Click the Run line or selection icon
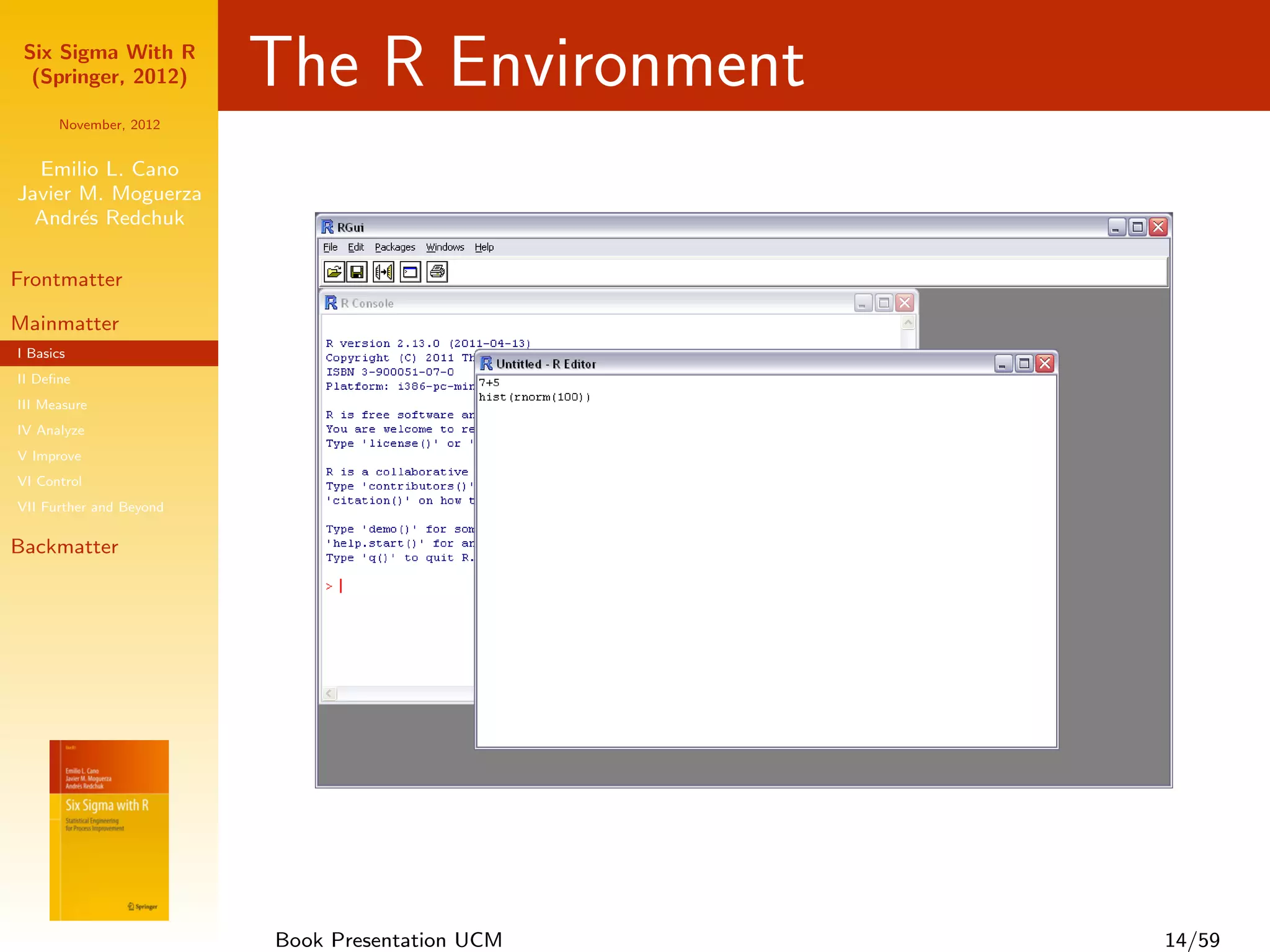Screen dimensions: 1270x952 pyautogui.click(x=384, y=272)
